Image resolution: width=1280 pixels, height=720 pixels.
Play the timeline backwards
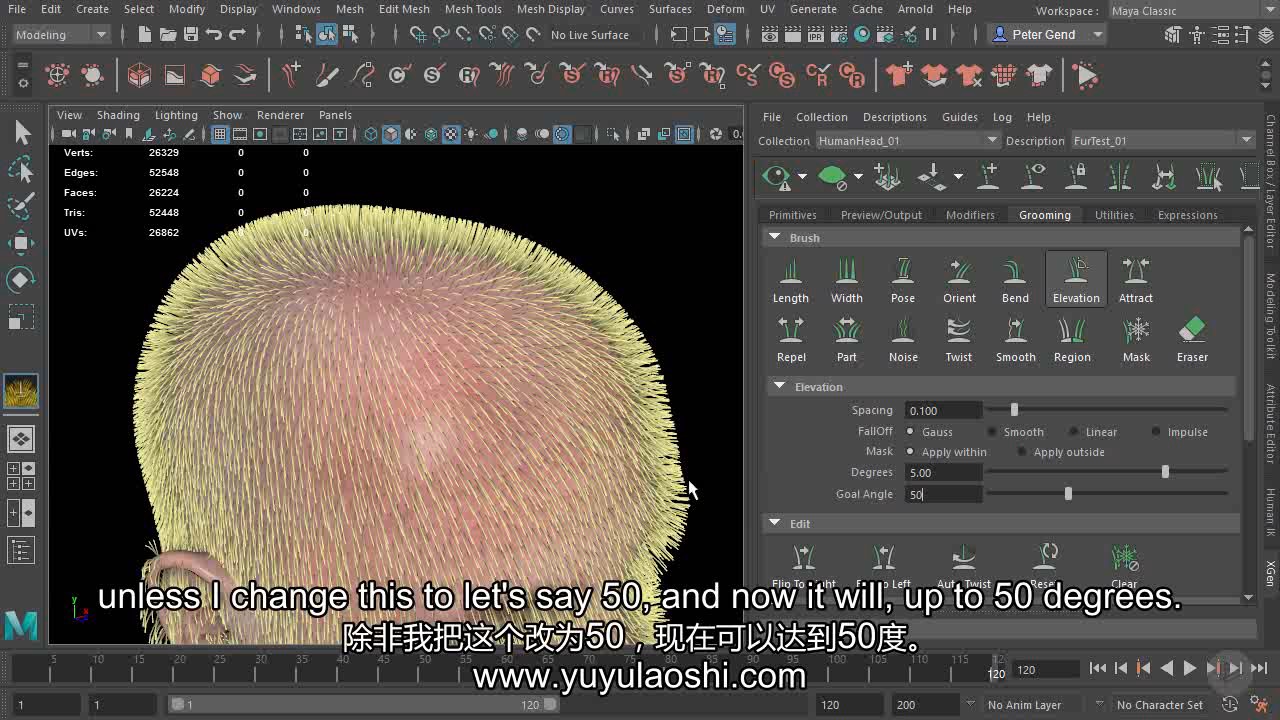(1167, 668)
